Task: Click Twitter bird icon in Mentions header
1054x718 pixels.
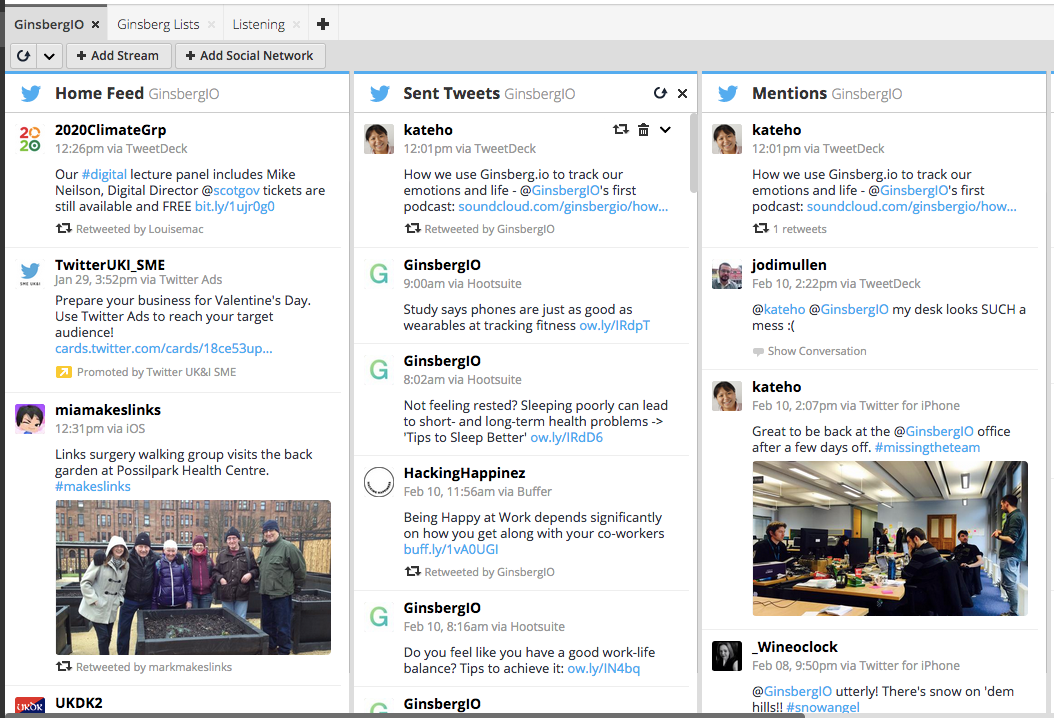Action: tap(728, 93)
